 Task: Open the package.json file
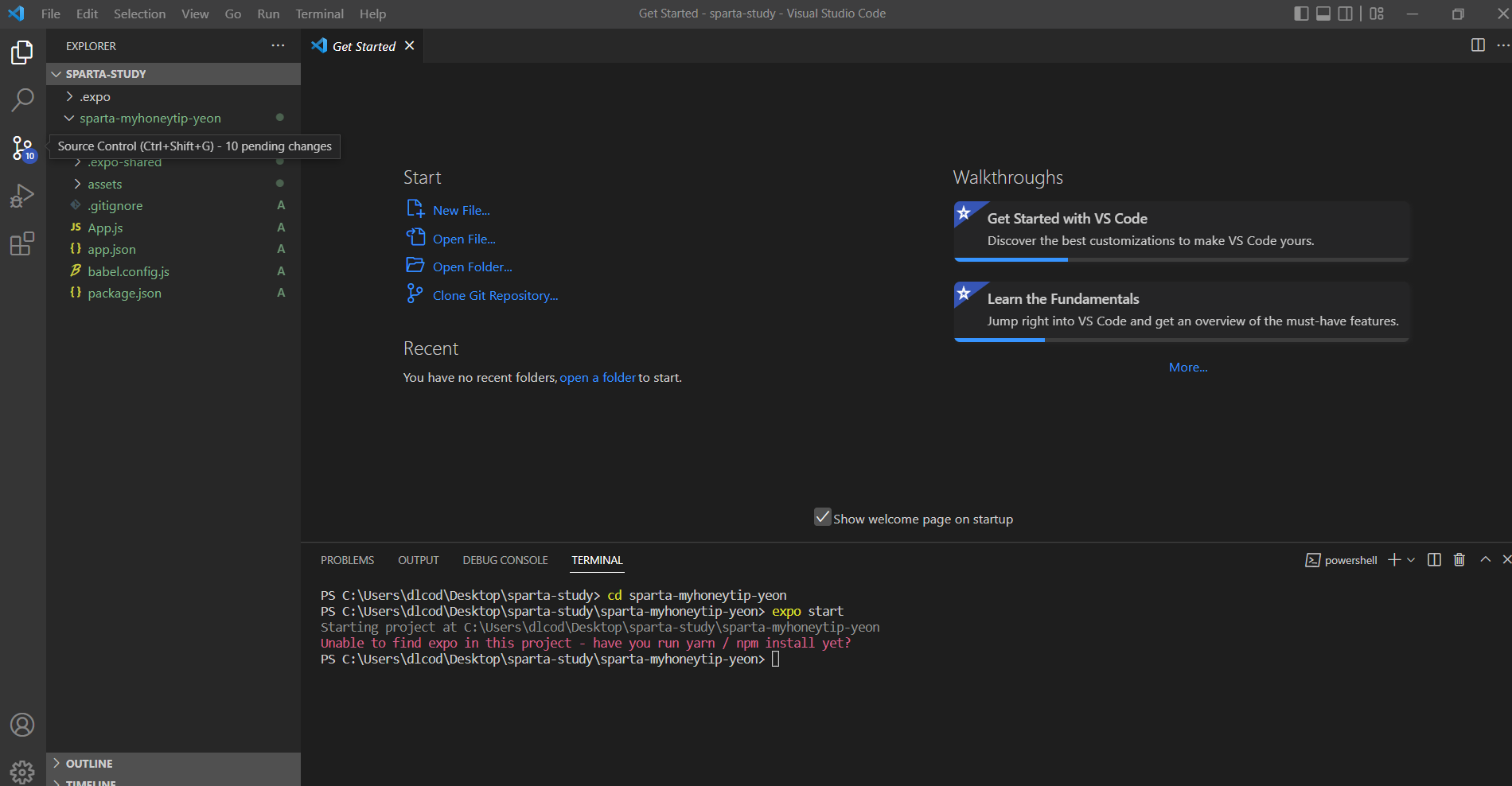[173, 293]
